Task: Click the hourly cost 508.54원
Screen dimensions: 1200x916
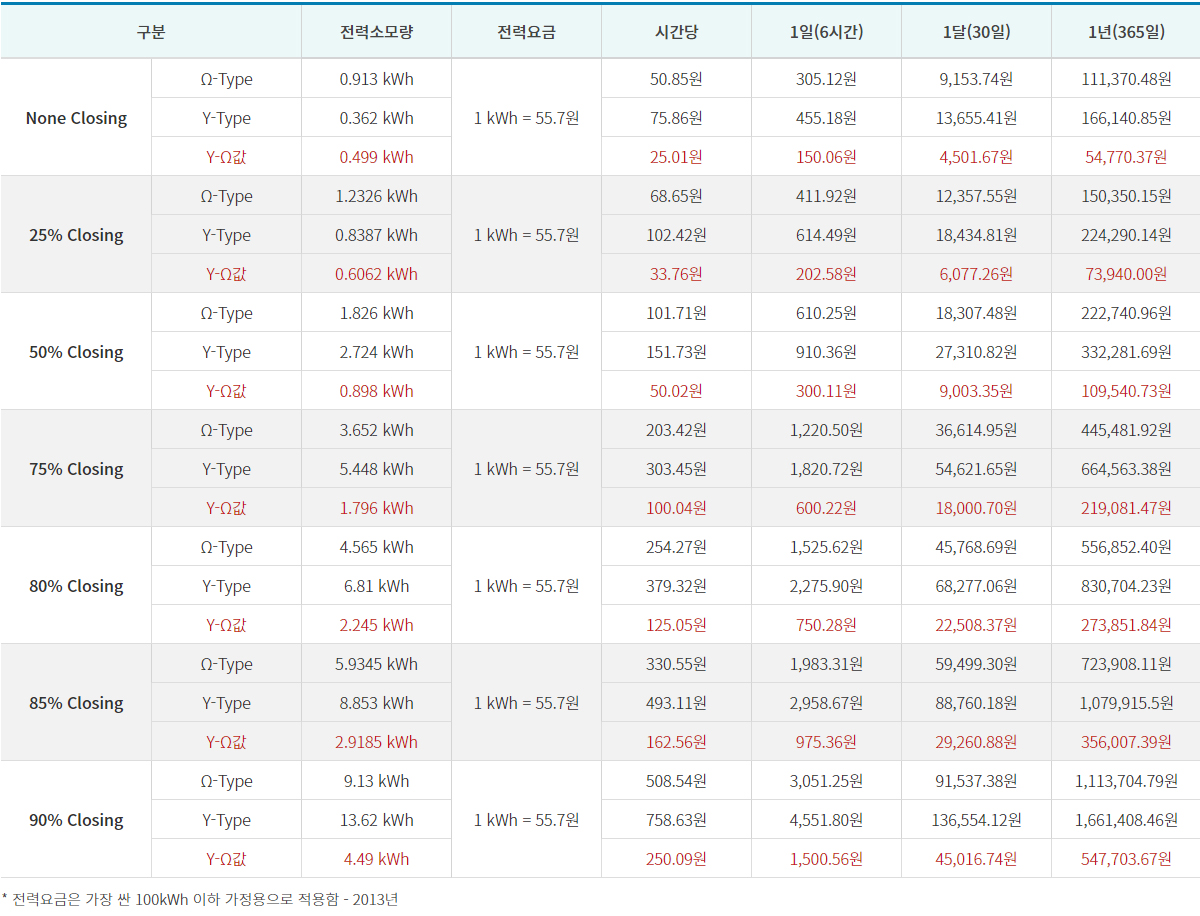Action: [x=676, y=781]
